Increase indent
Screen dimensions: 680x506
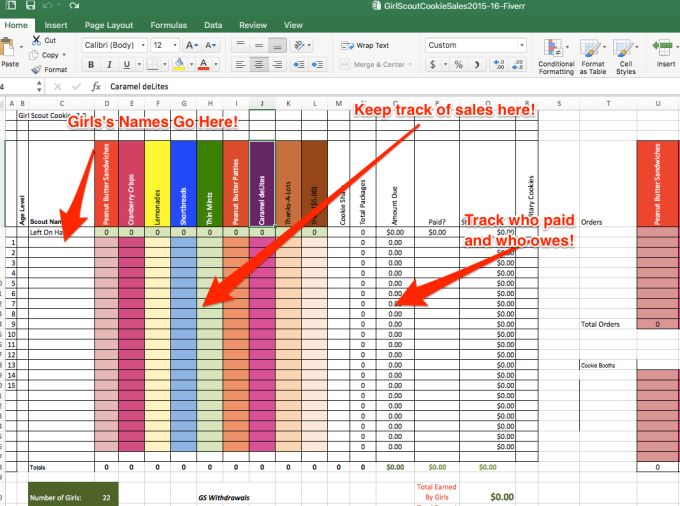(317, 65)
